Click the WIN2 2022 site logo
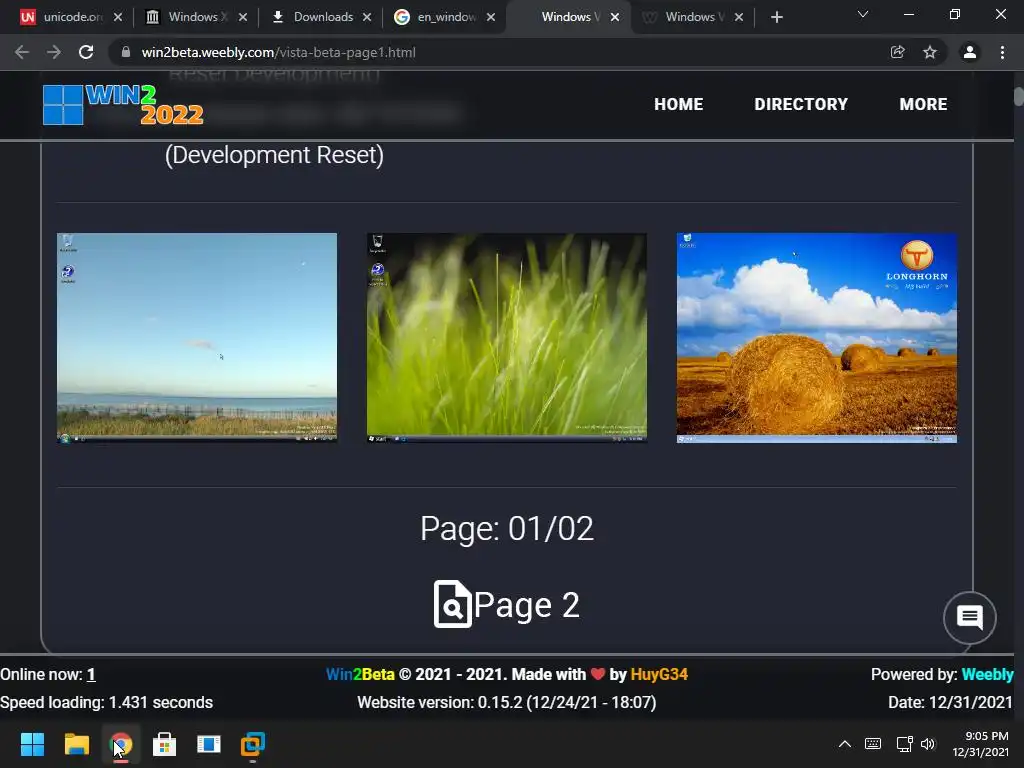1024x768 pixels. [x=123, y=104]
